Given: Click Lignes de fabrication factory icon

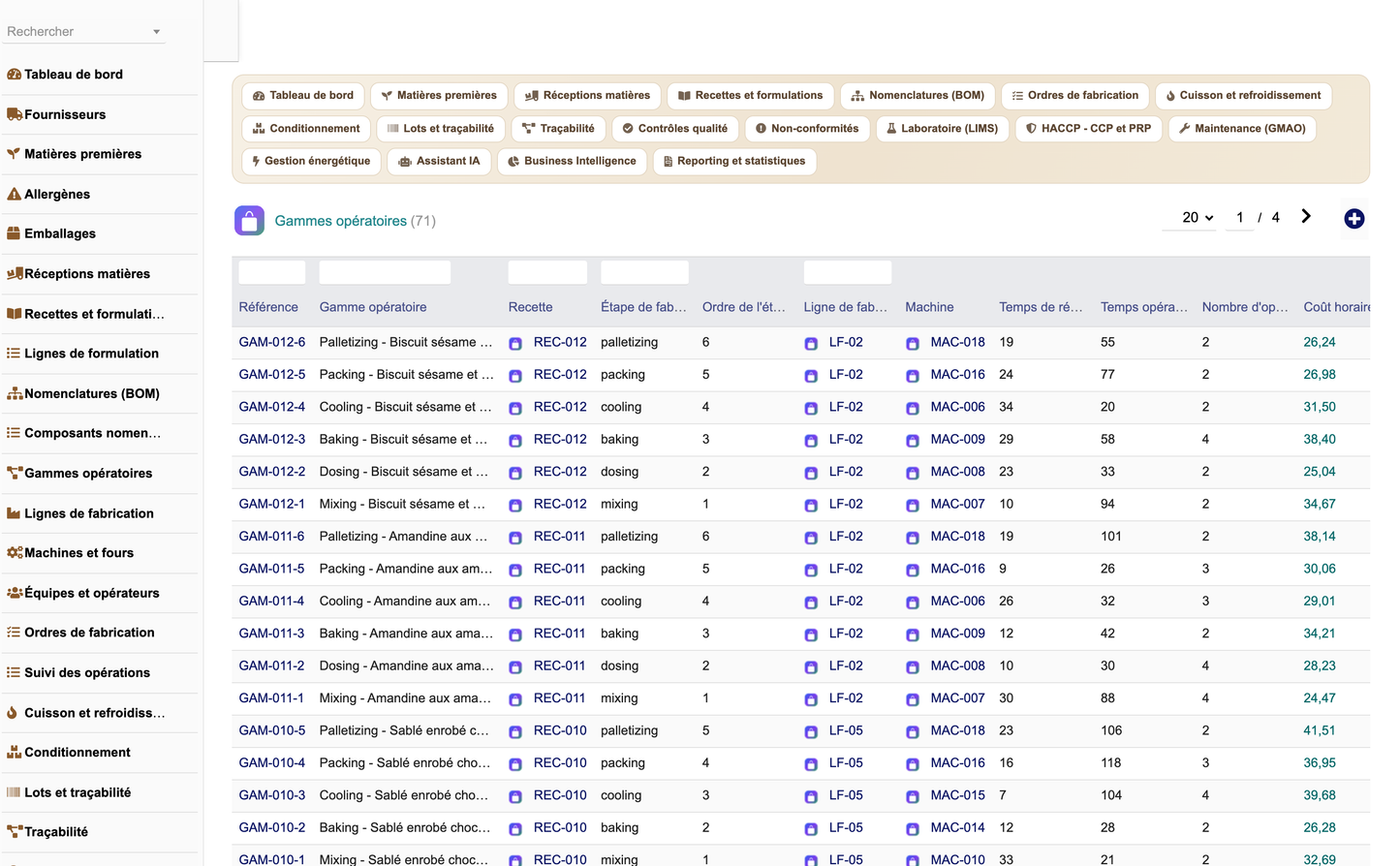Looking at the screenshot, I should click(14, 513).
